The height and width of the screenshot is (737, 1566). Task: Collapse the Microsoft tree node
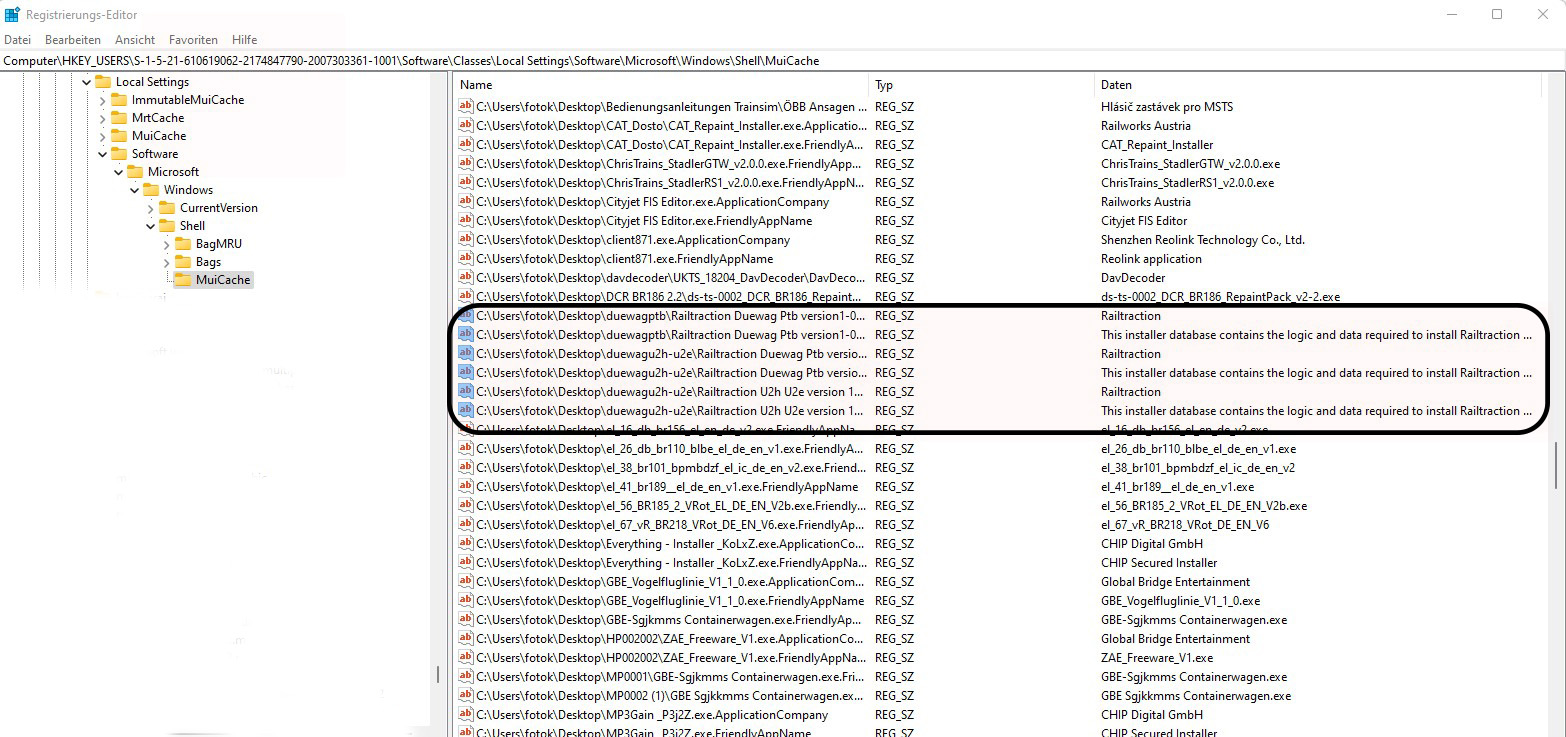click(118, 172)
